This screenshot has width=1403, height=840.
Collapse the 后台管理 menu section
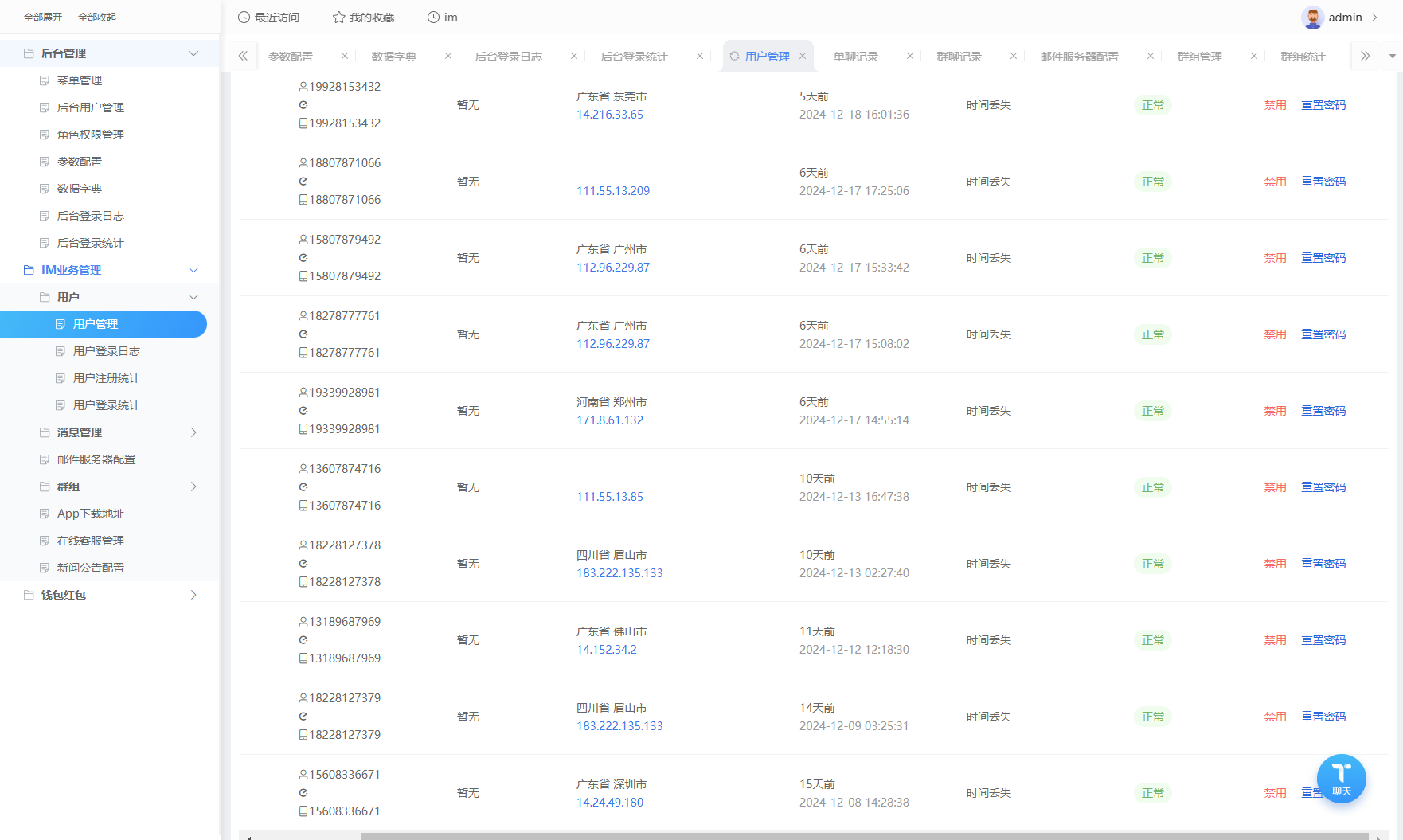(x=193, y=53)
